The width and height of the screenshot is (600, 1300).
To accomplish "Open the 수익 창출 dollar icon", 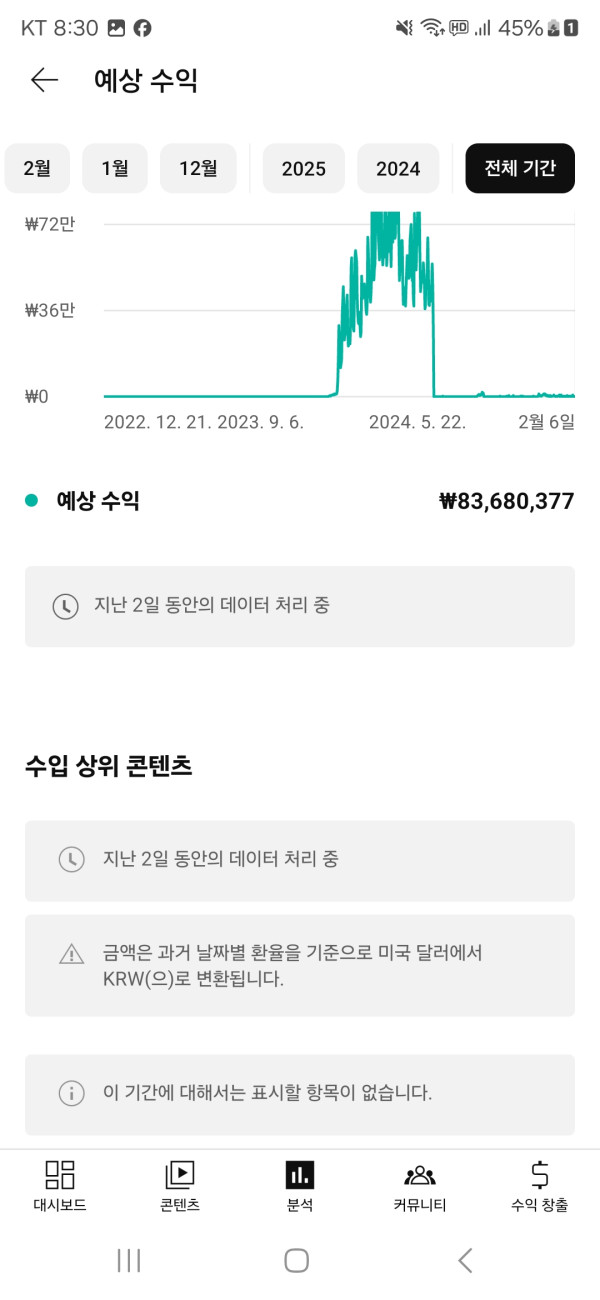I will [540, 1174].
